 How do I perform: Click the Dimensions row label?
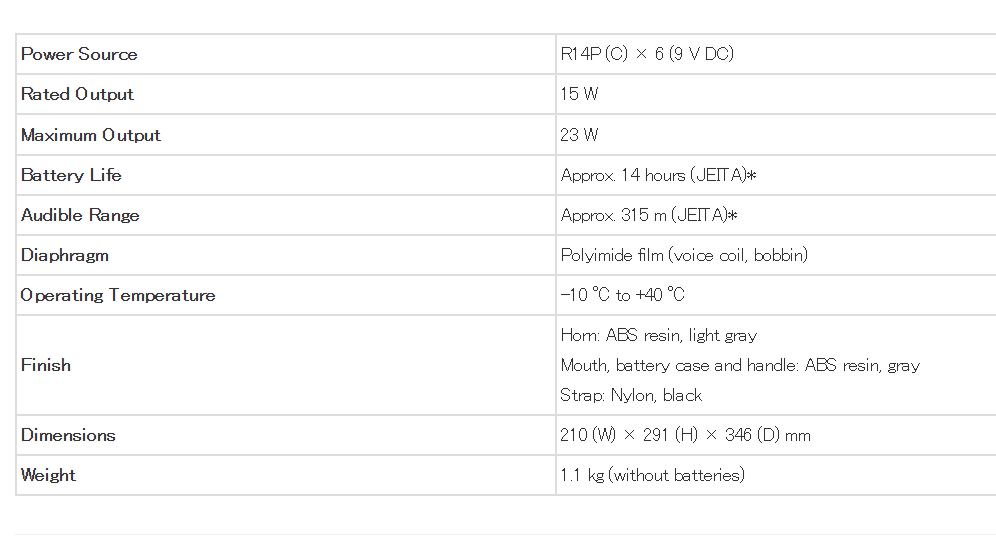[x=68, y=435]
